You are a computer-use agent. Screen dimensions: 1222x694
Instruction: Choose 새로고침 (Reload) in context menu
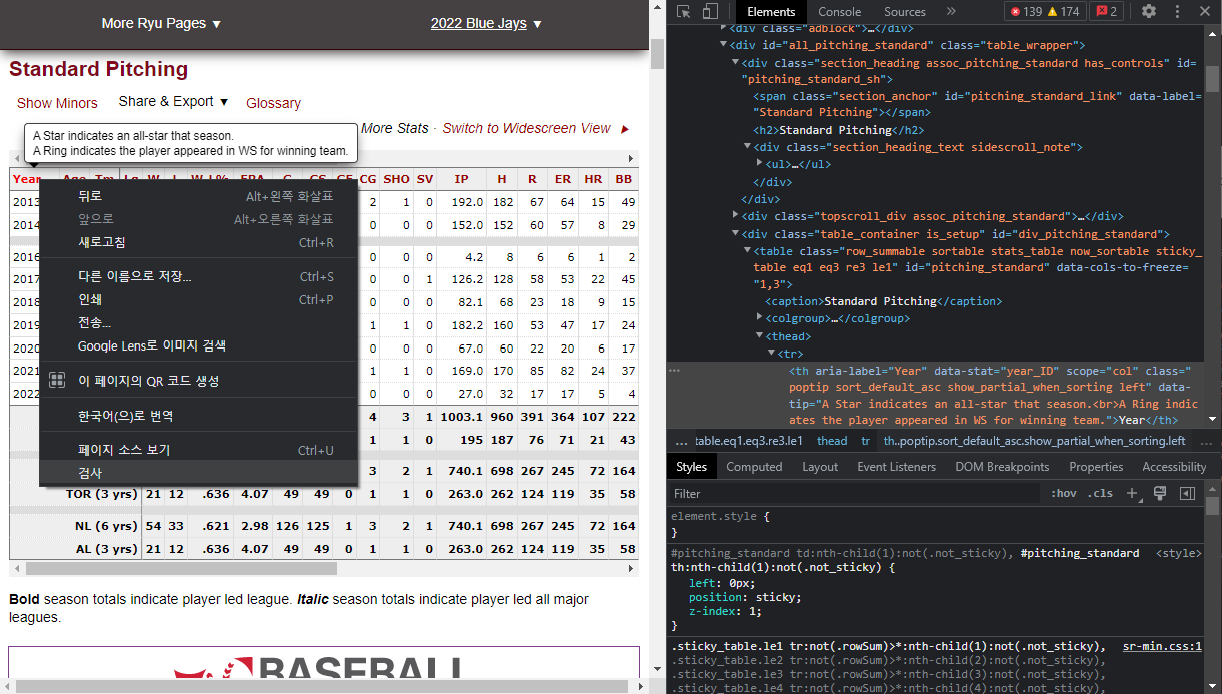198,242
